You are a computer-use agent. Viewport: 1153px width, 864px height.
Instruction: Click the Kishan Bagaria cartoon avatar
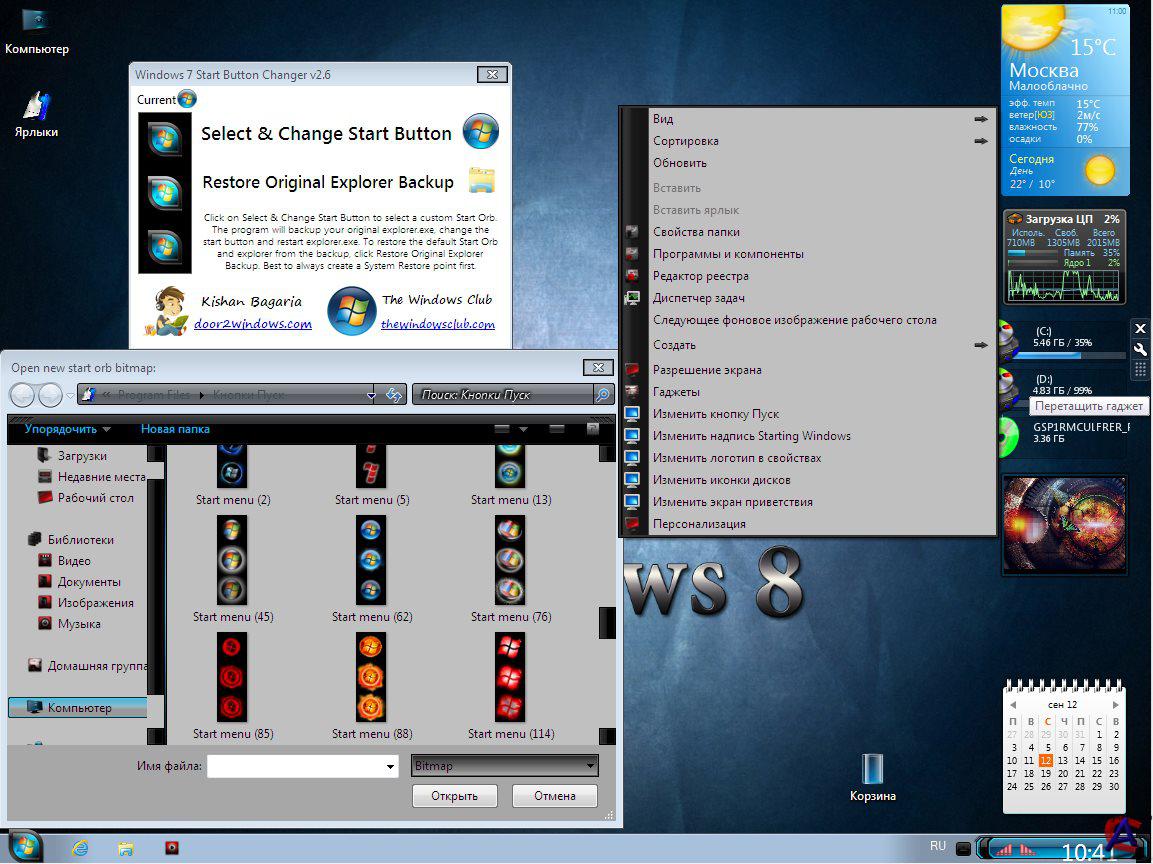point(168,312)
